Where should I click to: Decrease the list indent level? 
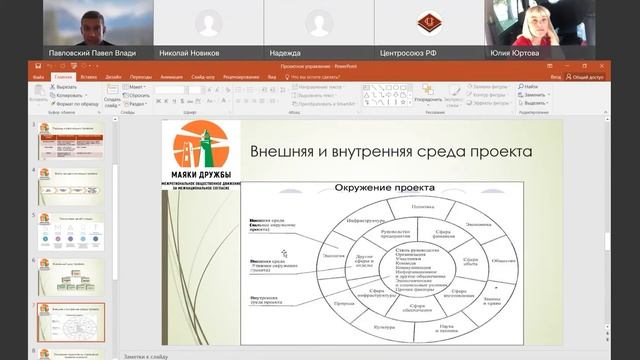coord(264,90)
